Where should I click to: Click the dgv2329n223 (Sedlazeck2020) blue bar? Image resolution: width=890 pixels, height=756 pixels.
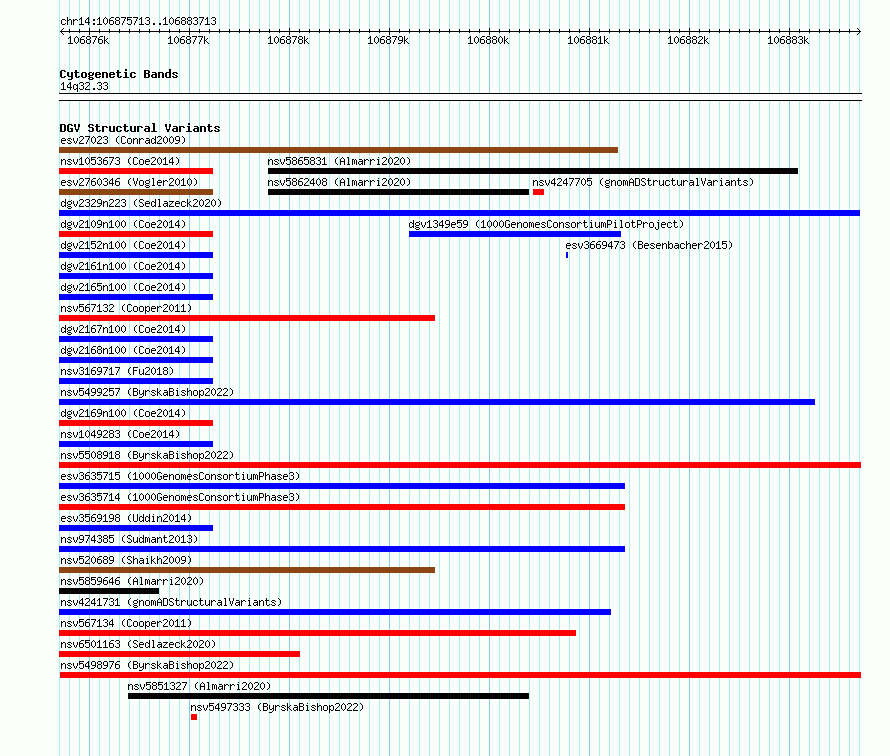pyautogui.click(x=460, y=213)
